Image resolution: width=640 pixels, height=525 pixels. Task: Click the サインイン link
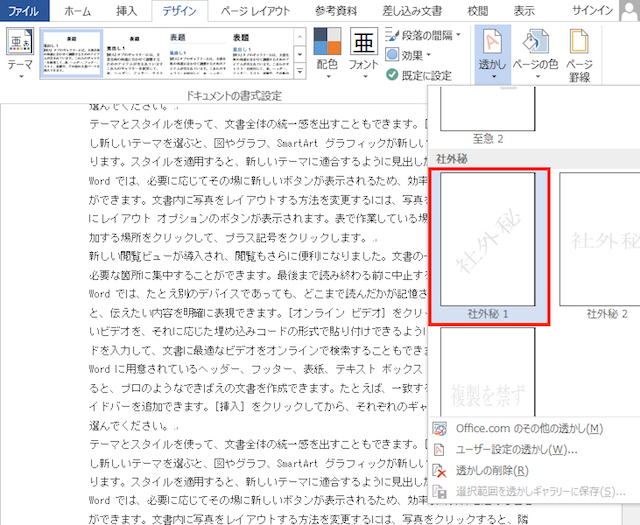click(592, 11)
